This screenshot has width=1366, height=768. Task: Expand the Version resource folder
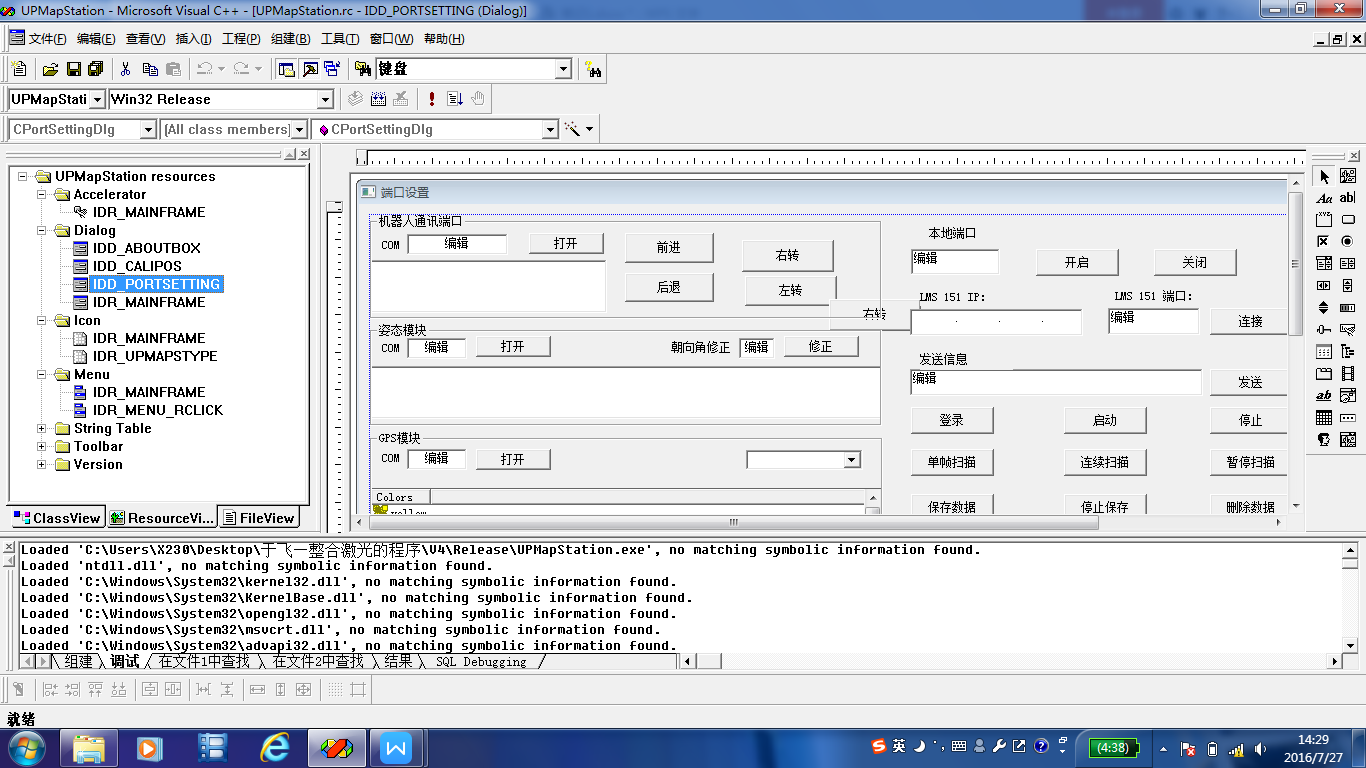coord(42,464)
